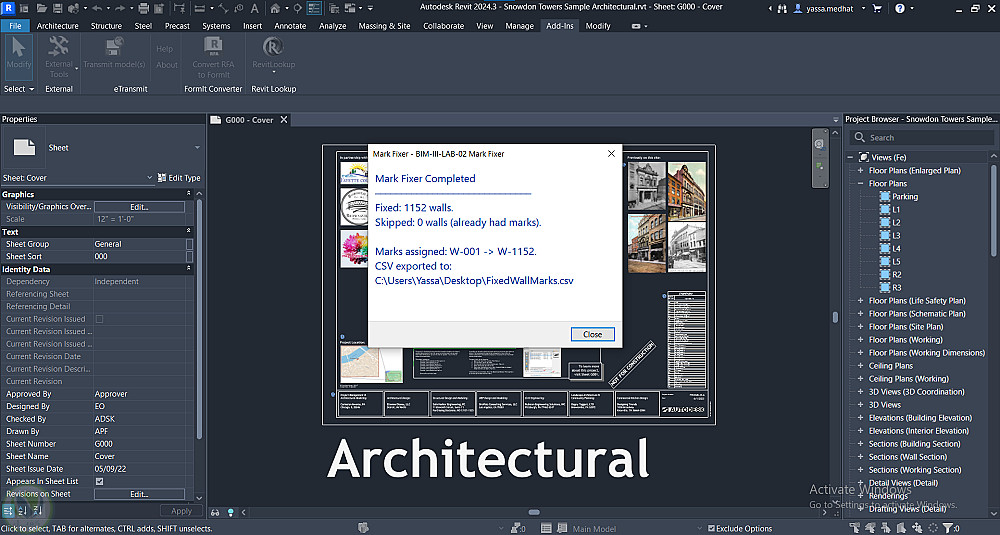Viewport: 1000px width, 535px height.
Task: Select the L3 floor plan in browser
Action: pyautogui.click(x=896, y=235)
